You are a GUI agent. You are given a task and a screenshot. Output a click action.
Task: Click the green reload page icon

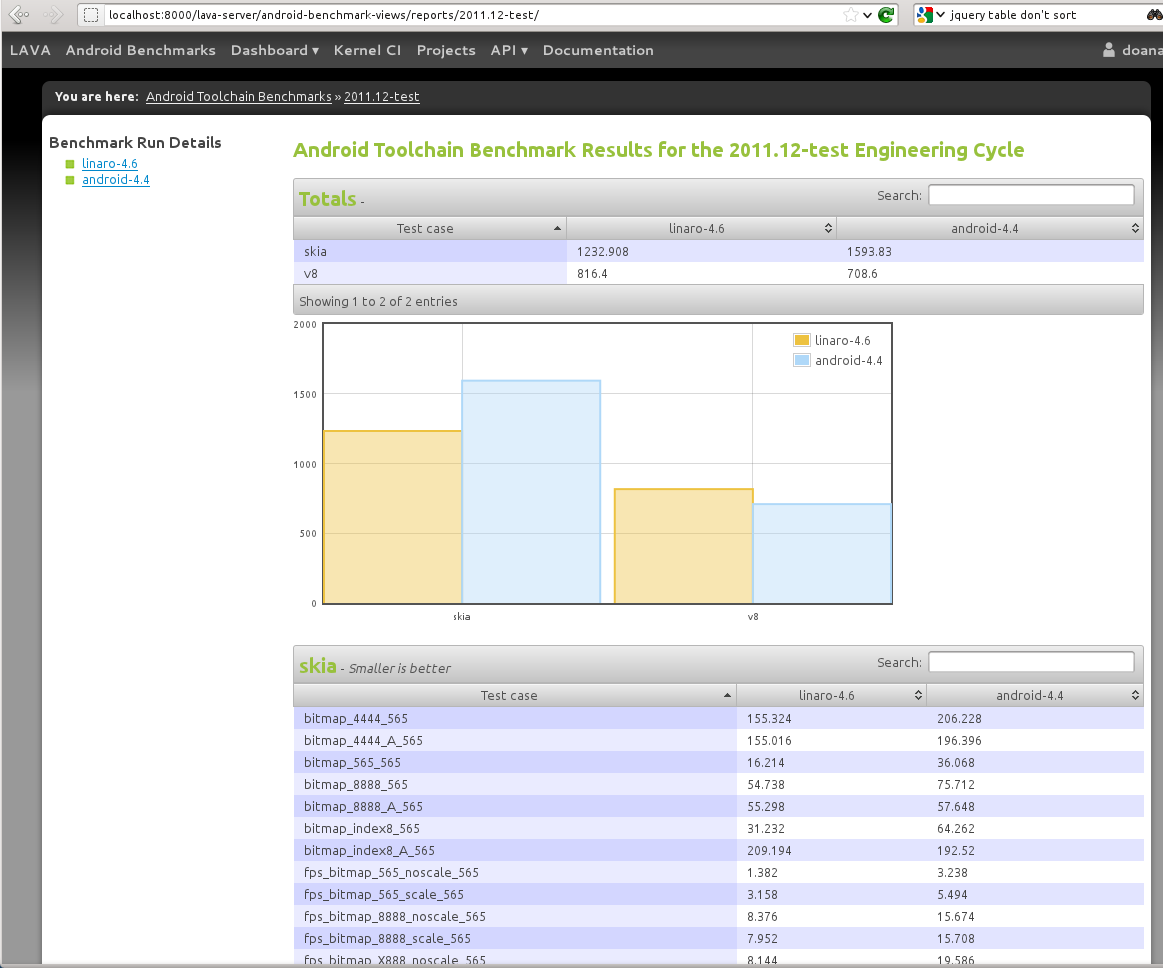pos(886,15)
